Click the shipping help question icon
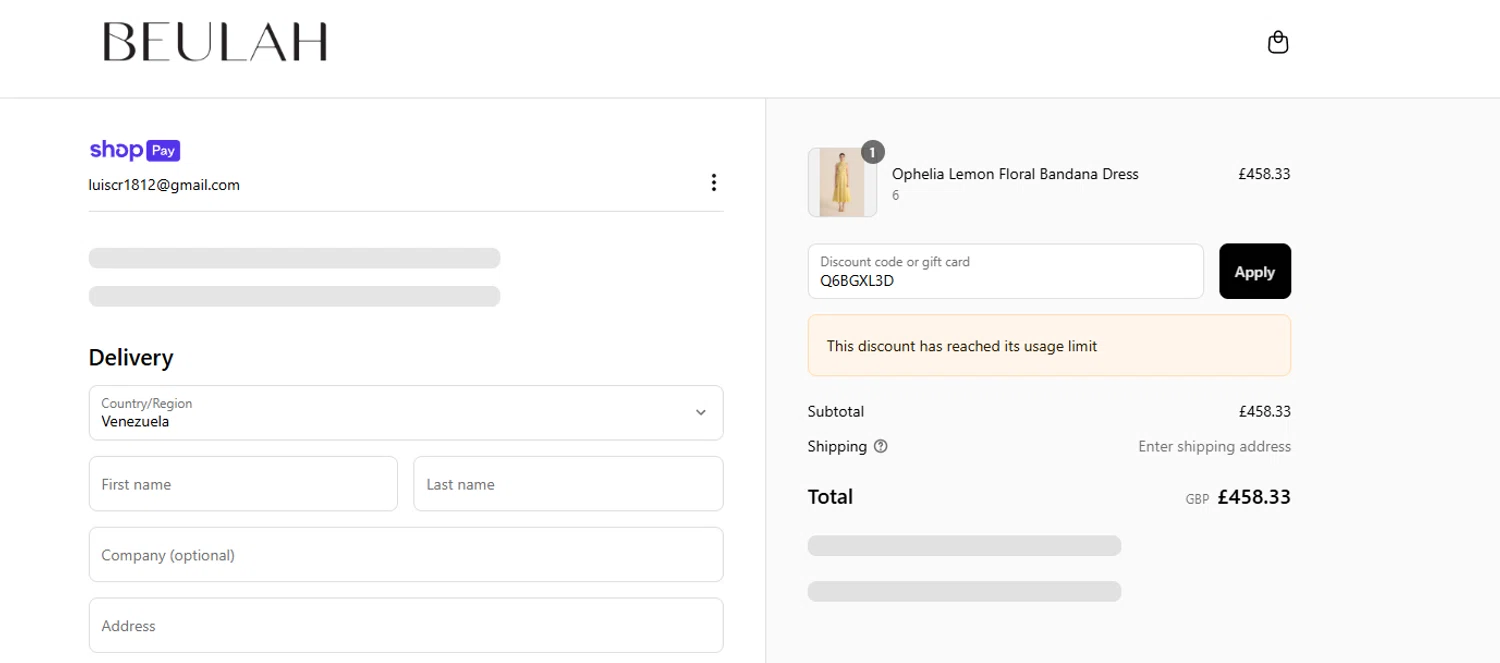Viewport: 1500px width, 663px height. pos(880,447)
